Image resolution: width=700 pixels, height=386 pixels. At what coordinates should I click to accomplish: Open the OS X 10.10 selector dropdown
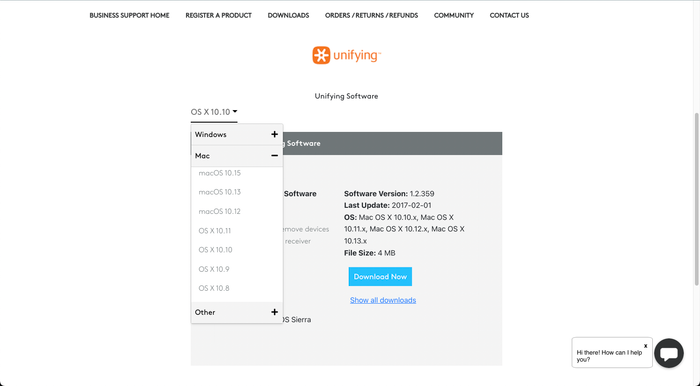tap(214, 112)
